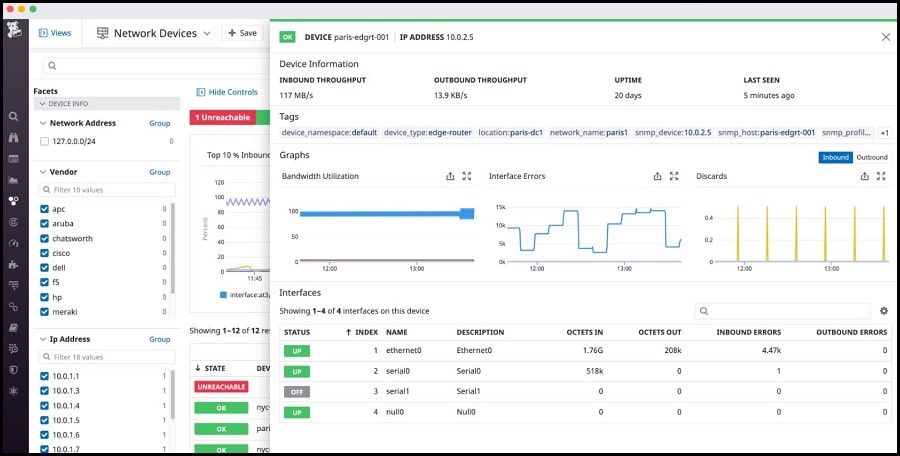
Task: Collapse the DEVICE INFO facet group
Action: click(41, 103)
